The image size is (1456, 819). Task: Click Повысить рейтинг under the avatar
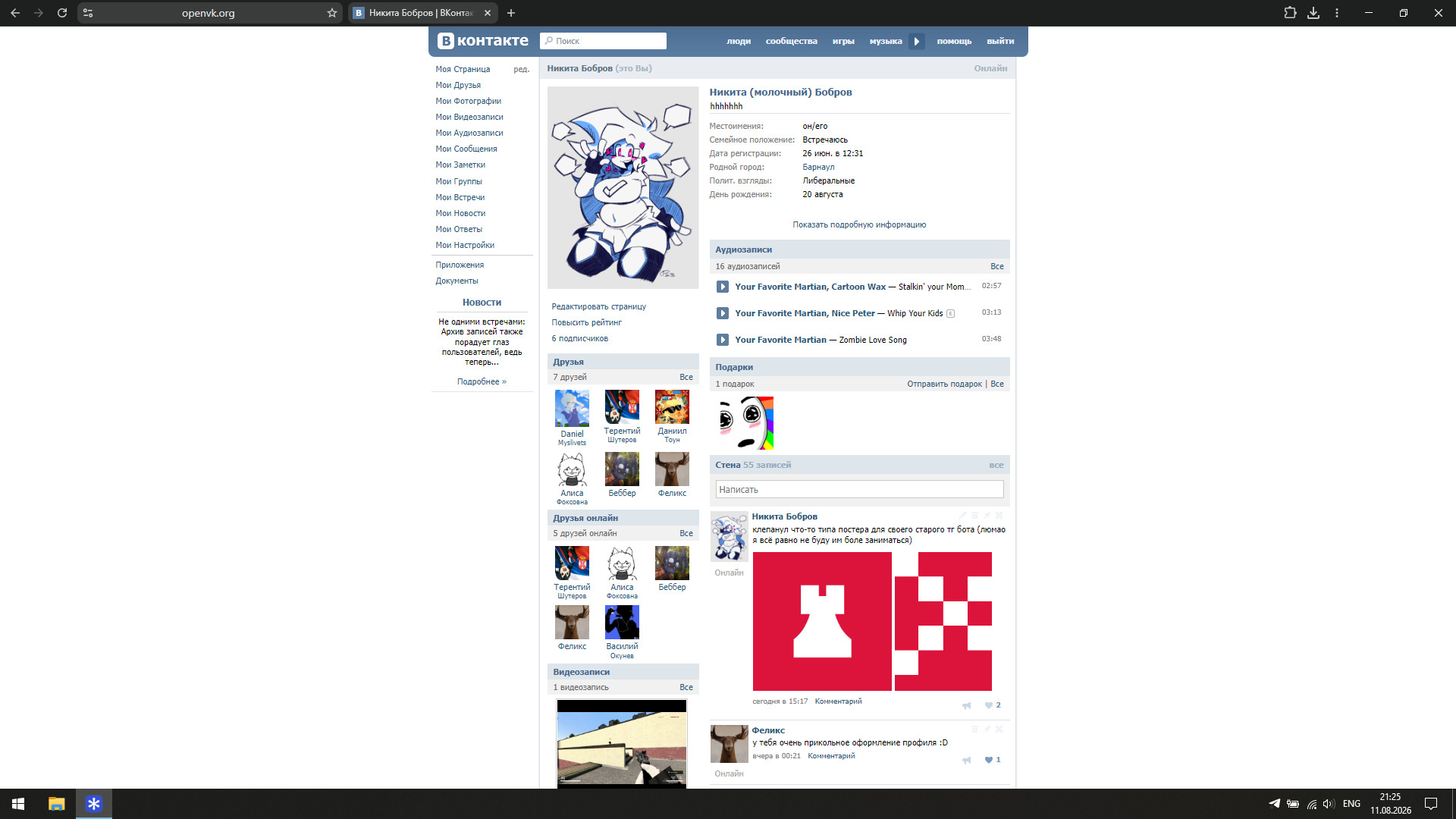(x=587, y=322)
